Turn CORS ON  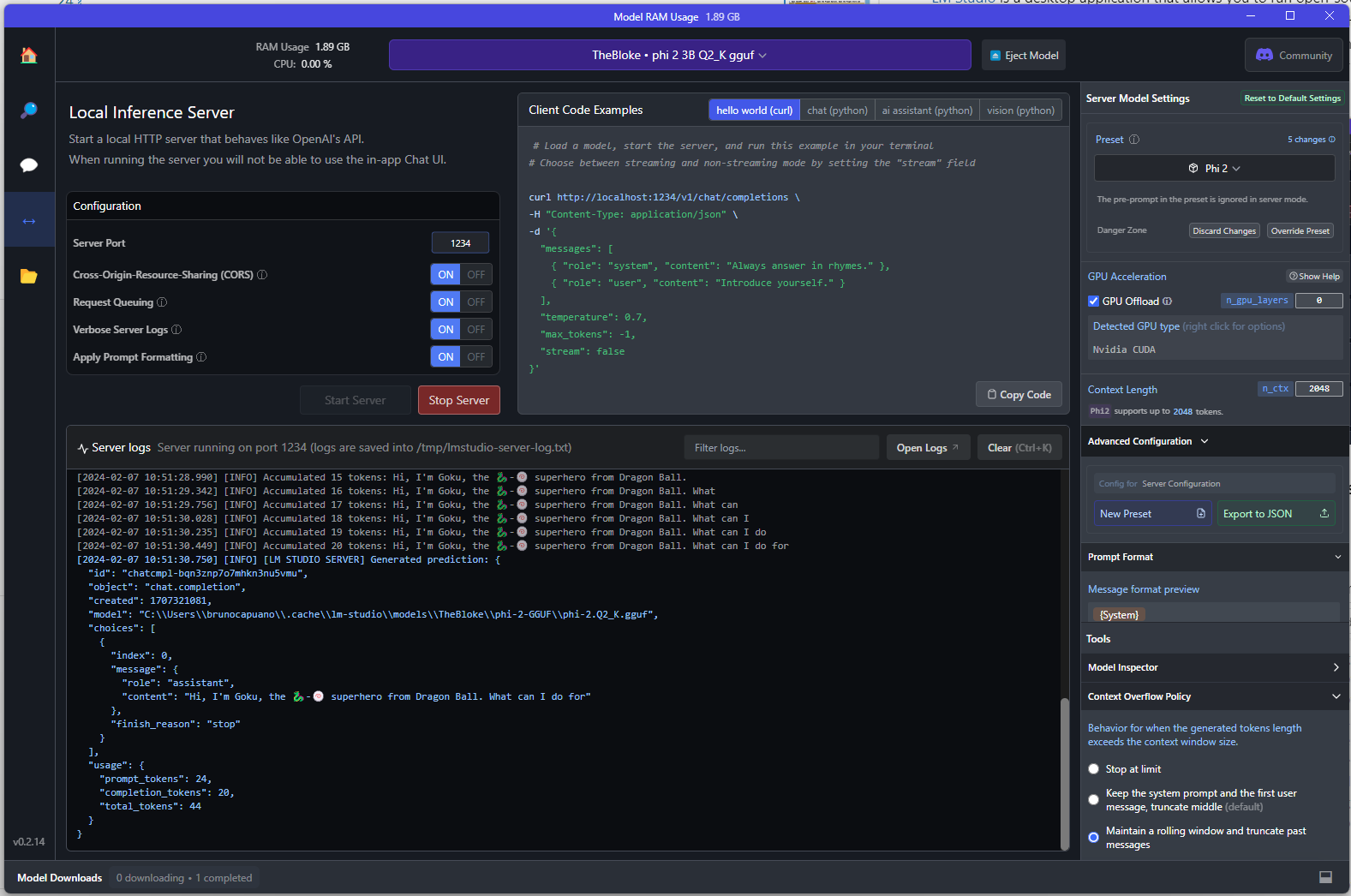tap(445, 275)
